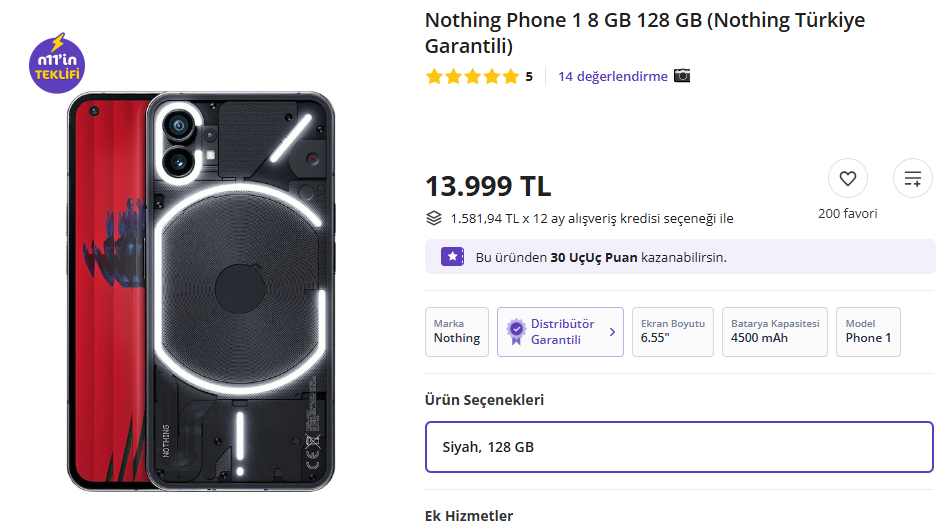
Task: Click the product title text
Action: (x=644, y=33)
